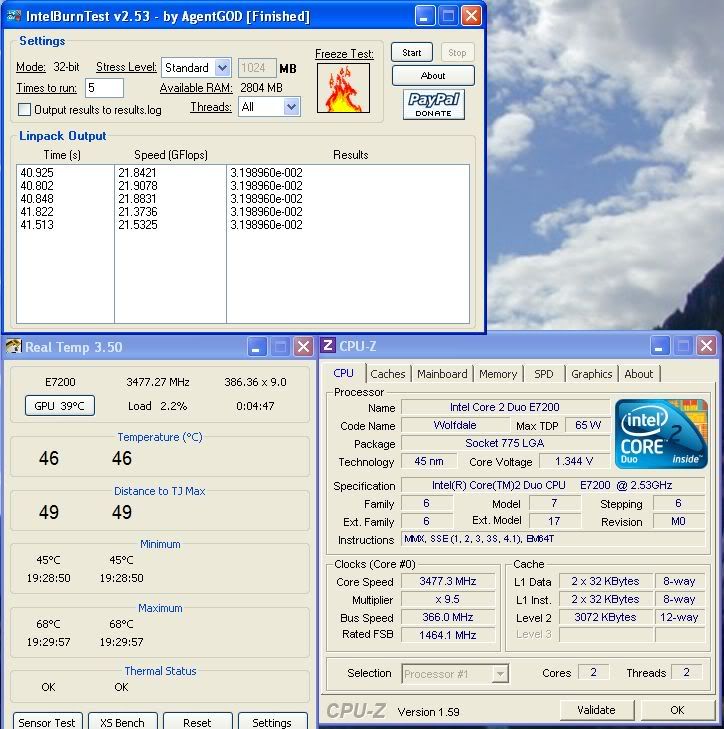Screen dimensions: 724x729
Task: Minimize the Real Temp window
Action: [256, 347]
